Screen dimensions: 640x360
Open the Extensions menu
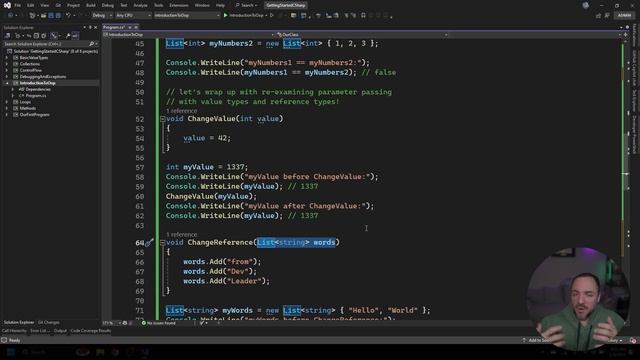click(x=179, y=5)
